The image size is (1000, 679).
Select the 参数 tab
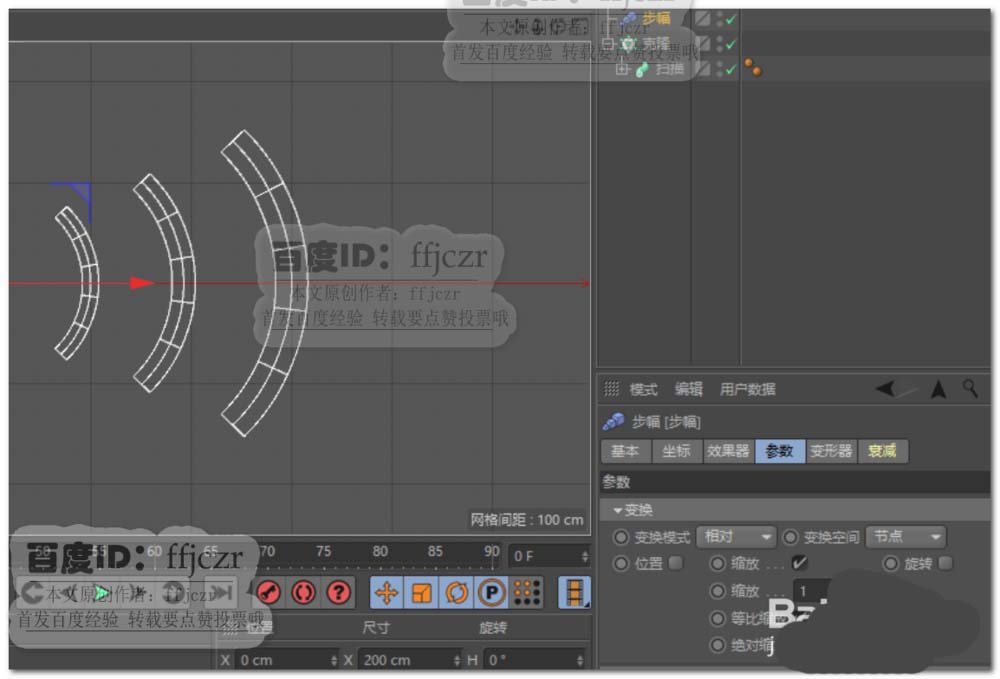[780, 451]
